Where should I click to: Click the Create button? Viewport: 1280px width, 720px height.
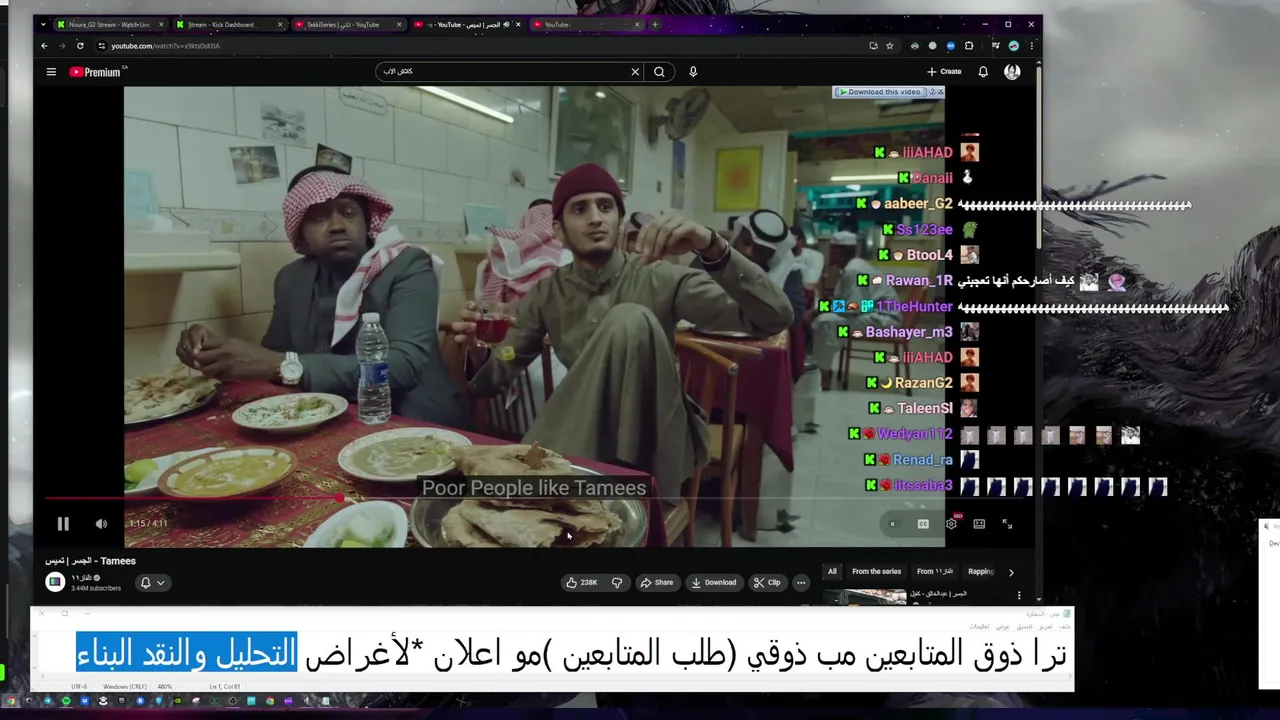[944, 72]
